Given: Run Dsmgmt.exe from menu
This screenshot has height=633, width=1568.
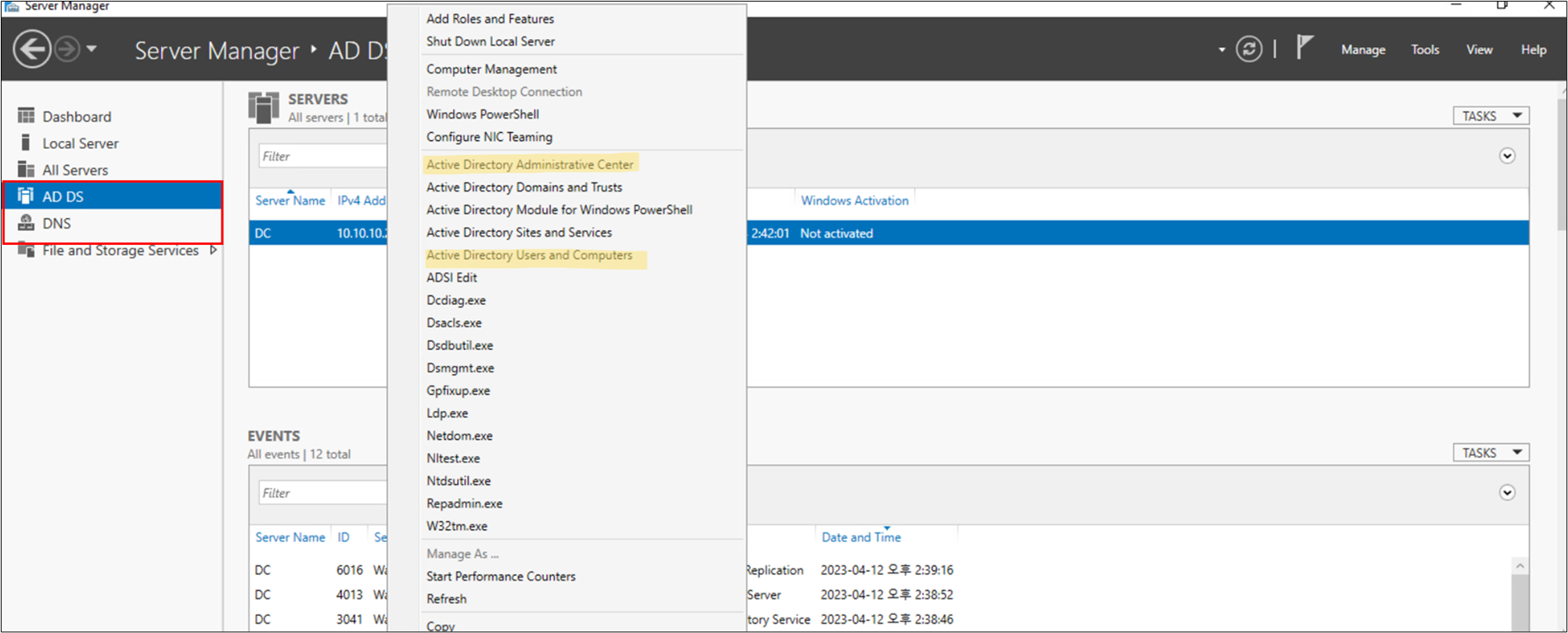Looking at the screenshot, I should click(x=460, y=369).
